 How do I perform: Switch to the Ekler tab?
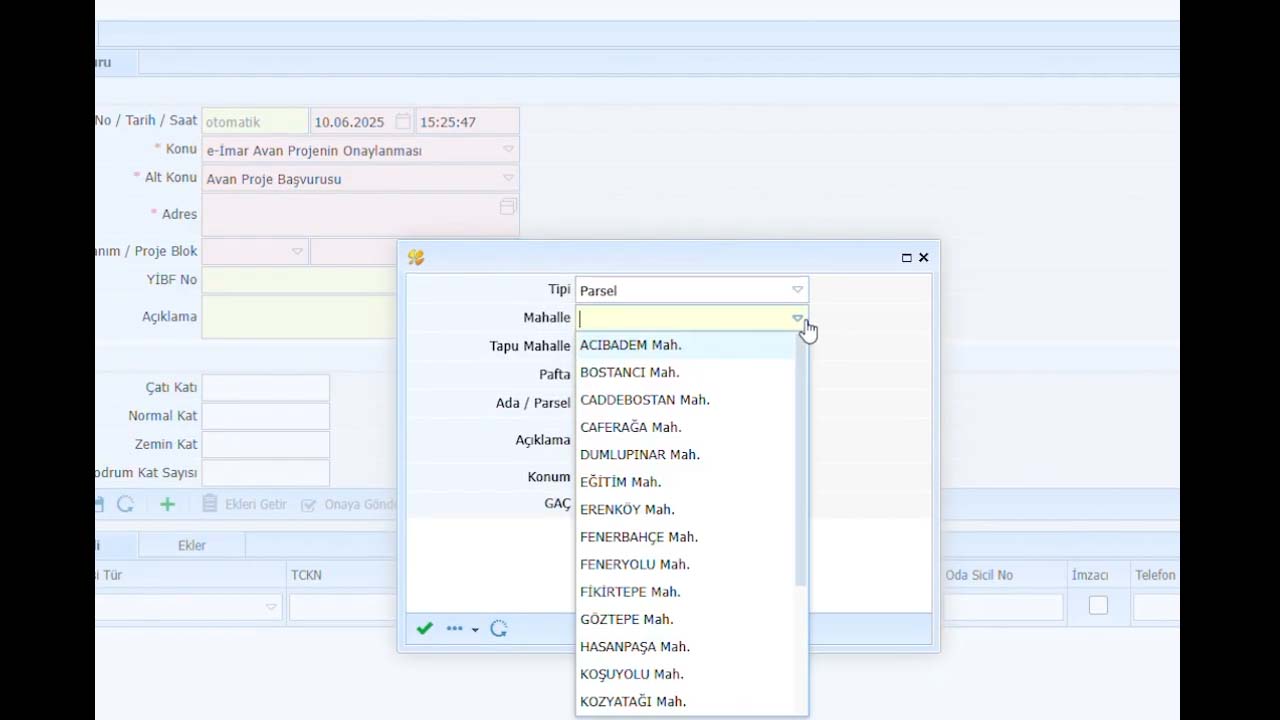point(192,545)
